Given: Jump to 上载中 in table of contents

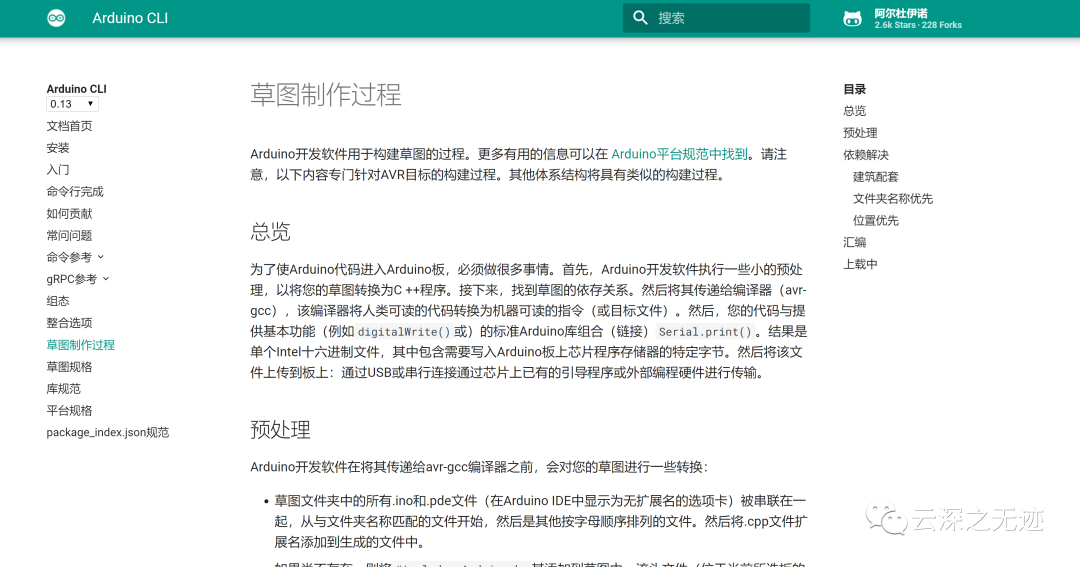Looking at the screenshot, I should click(860, 265).
